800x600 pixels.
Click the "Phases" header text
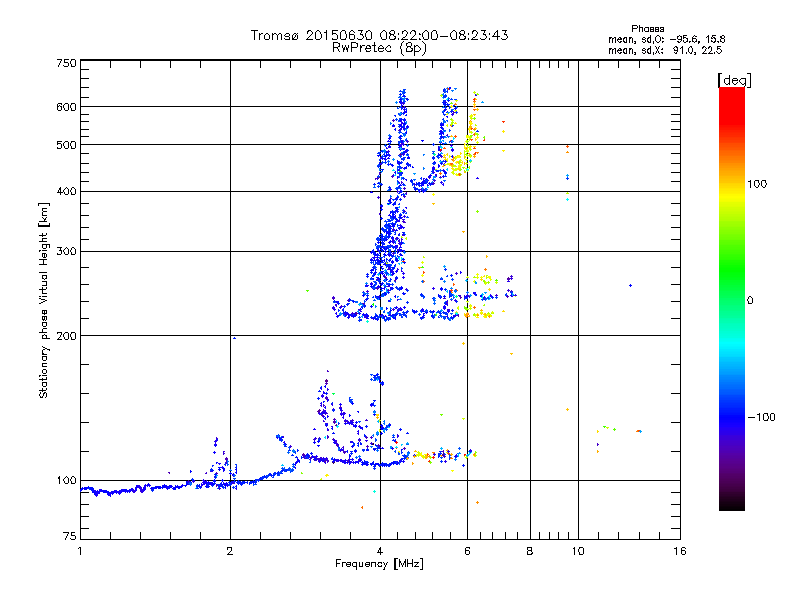pyautogui.click(x=647, y=29)
